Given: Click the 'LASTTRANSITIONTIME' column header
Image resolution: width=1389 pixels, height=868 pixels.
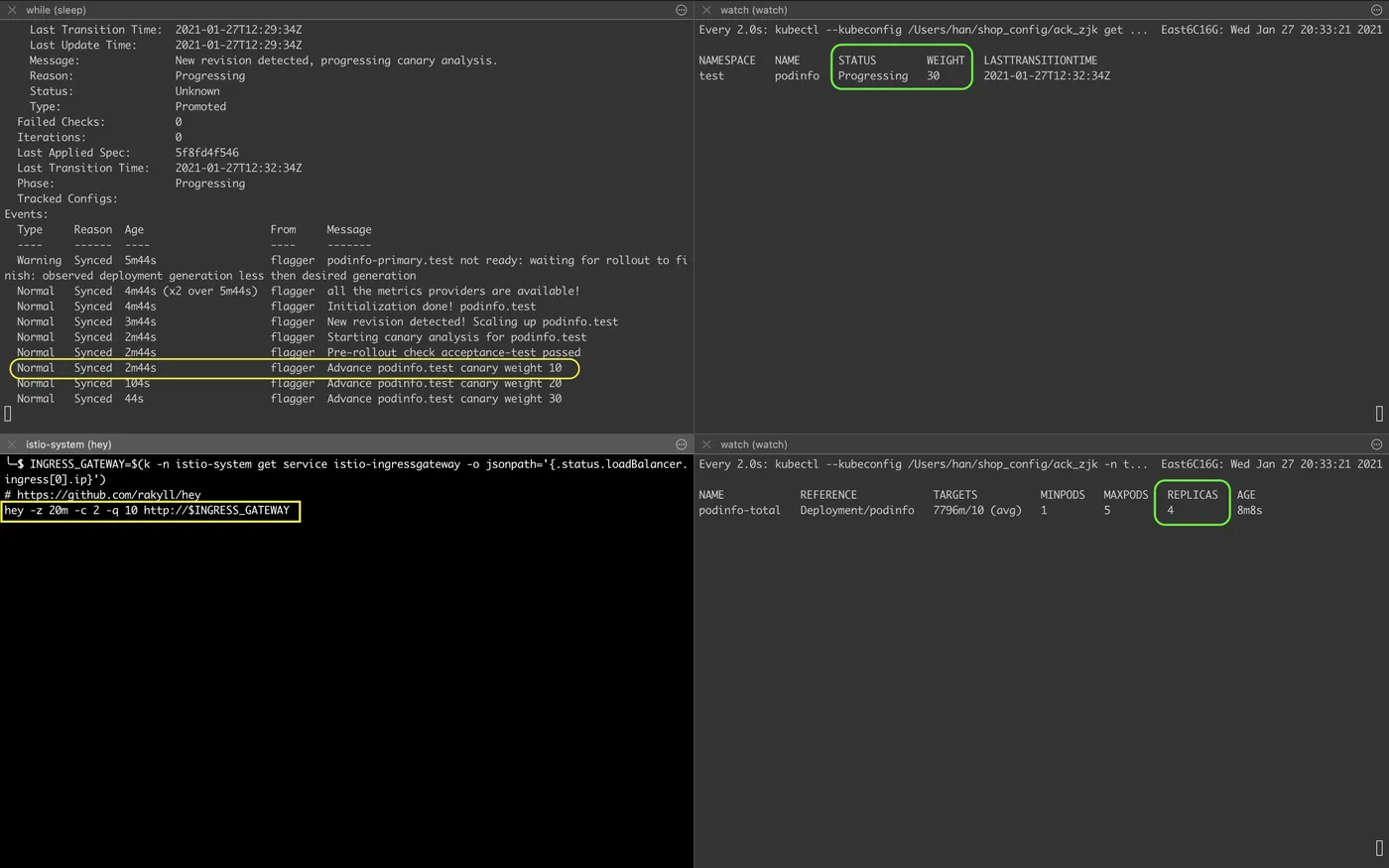Looking at the screenshot, I should (x=1041, y=61).
